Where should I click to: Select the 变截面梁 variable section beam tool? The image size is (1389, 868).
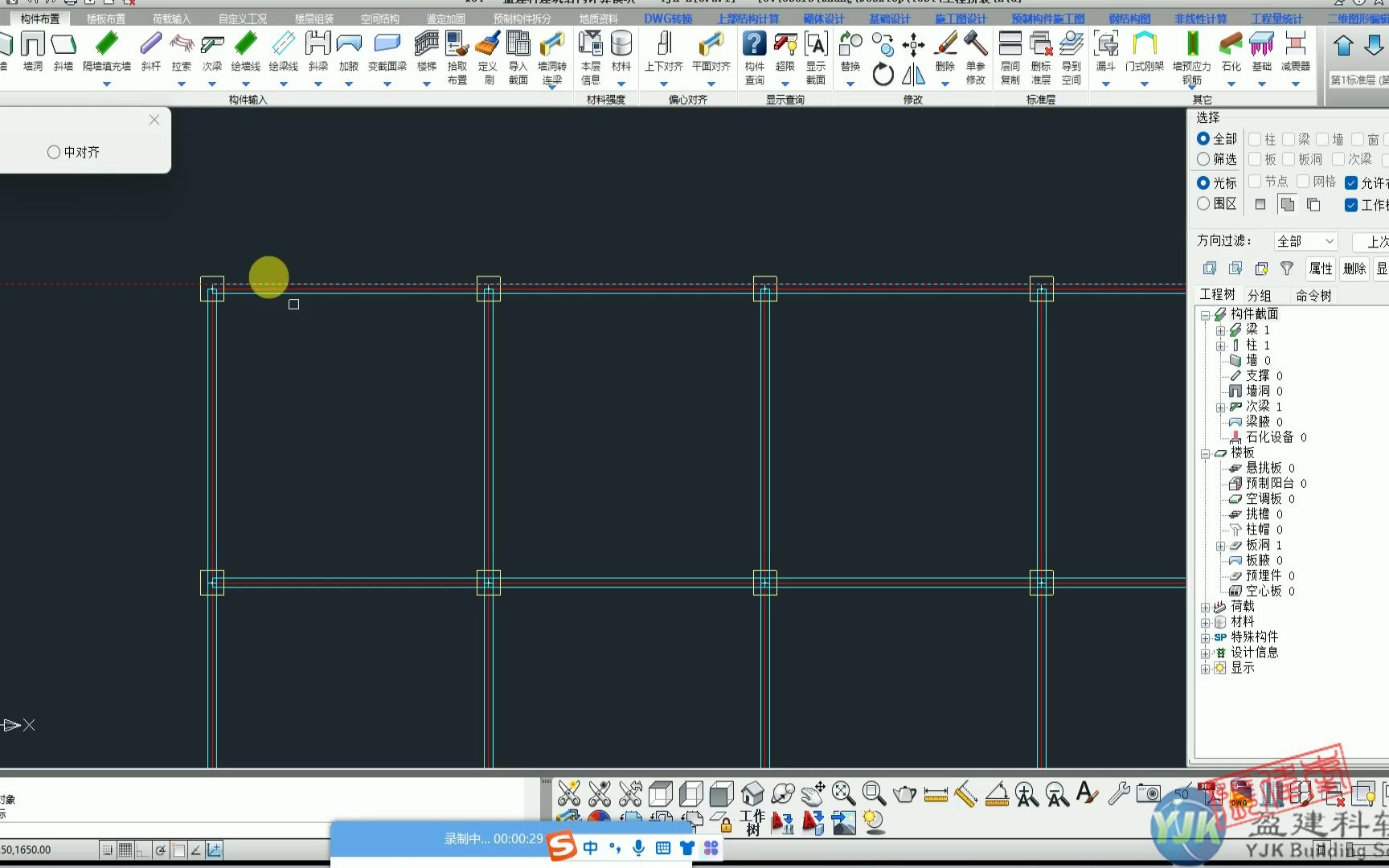[387, 51]
